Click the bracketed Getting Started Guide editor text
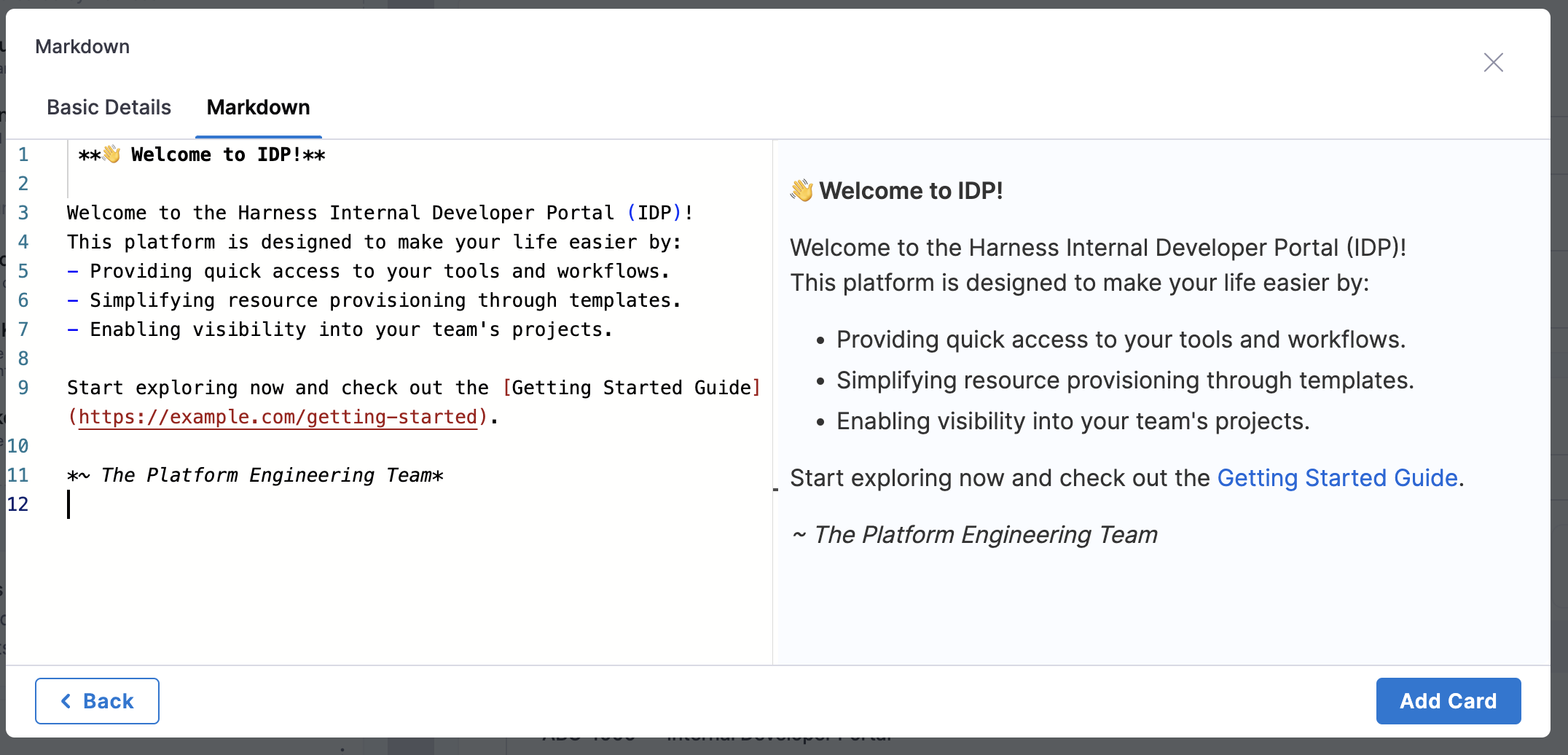This screenshot has width=1568, height=755. point(631,388)
